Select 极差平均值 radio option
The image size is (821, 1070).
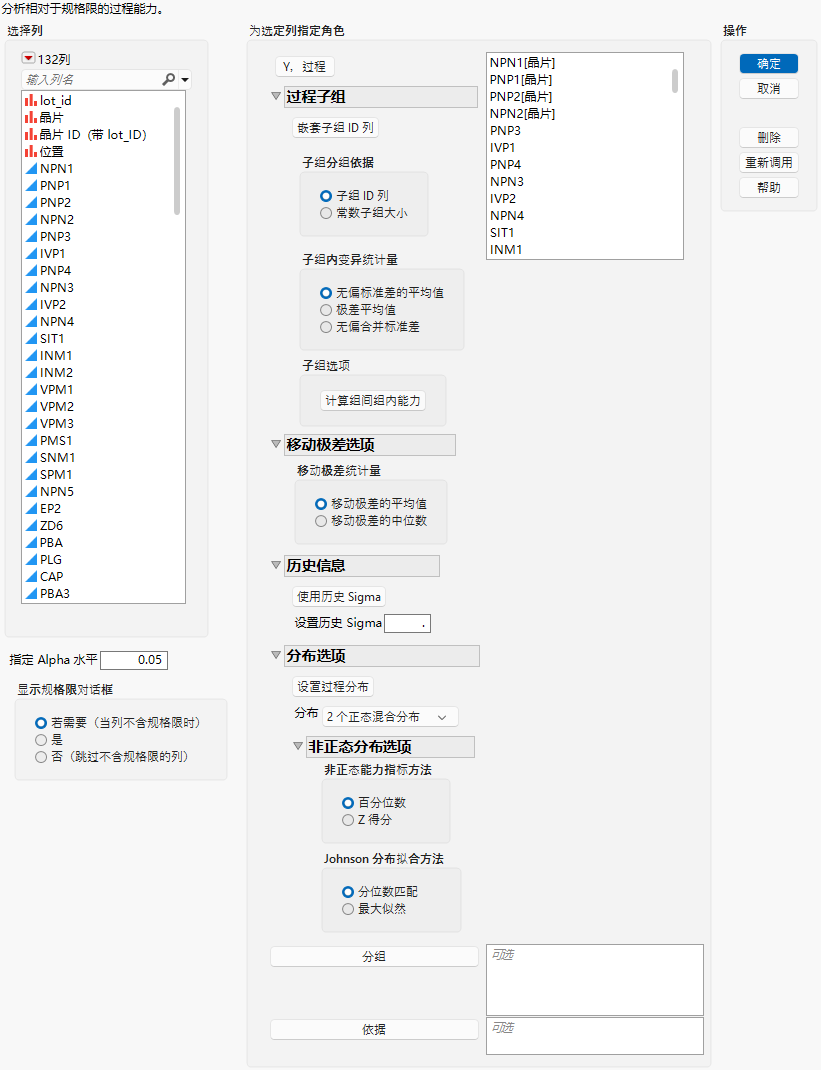coord(326,310)
